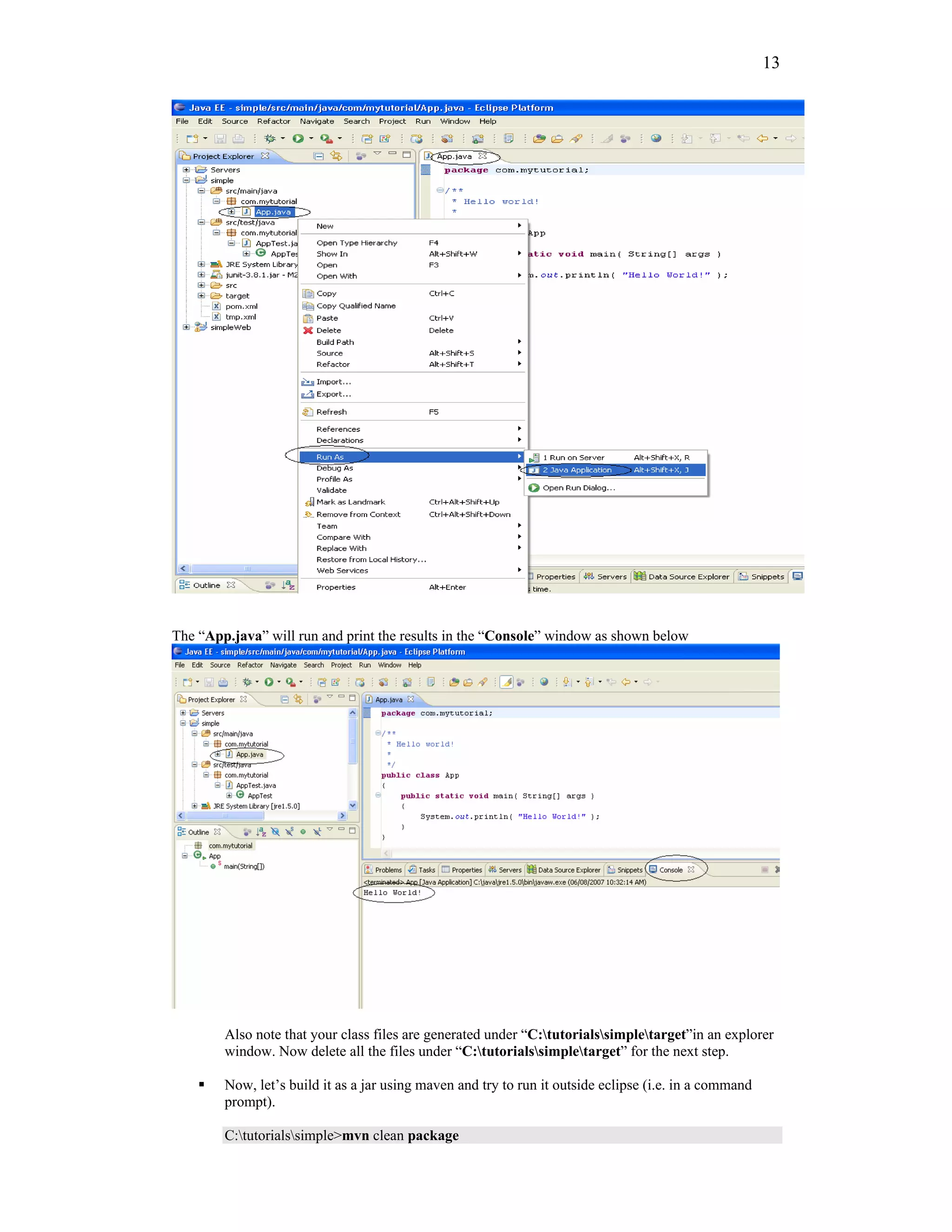Toggle Link with Editor in upper Project Explorer
The height and width of the screenshot is (1232, 952).
point(337,156)
